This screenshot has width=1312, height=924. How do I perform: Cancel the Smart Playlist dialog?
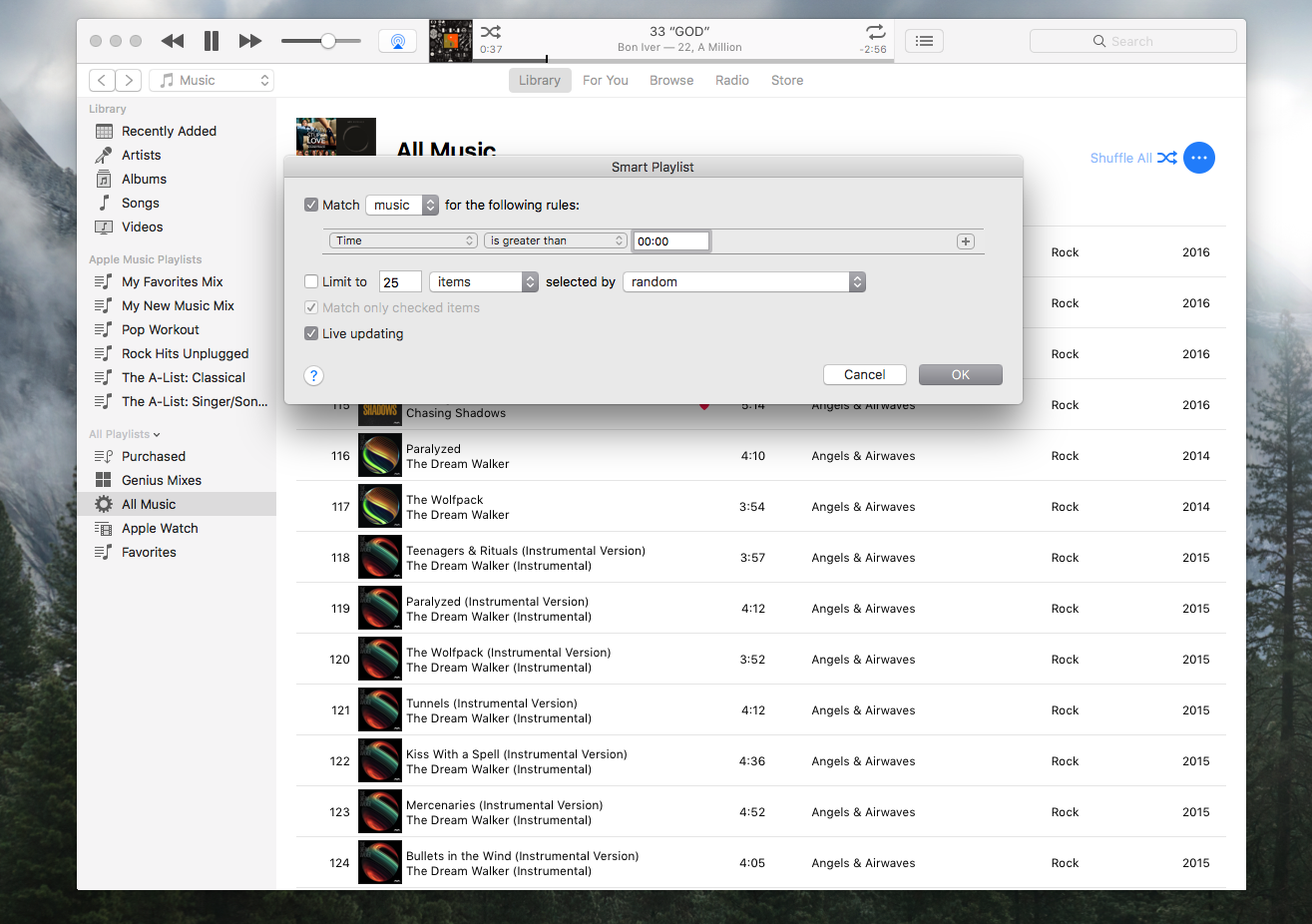(x=864, y=374)
